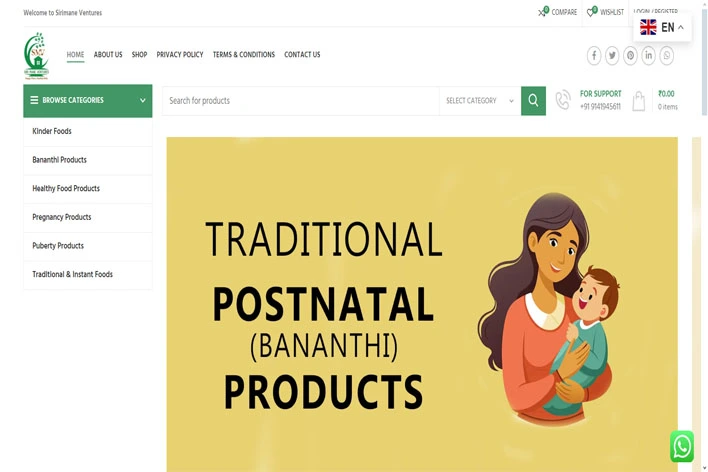Click the green search magnifier button
The width and height of the screenshot is (708, 472).
533,101
